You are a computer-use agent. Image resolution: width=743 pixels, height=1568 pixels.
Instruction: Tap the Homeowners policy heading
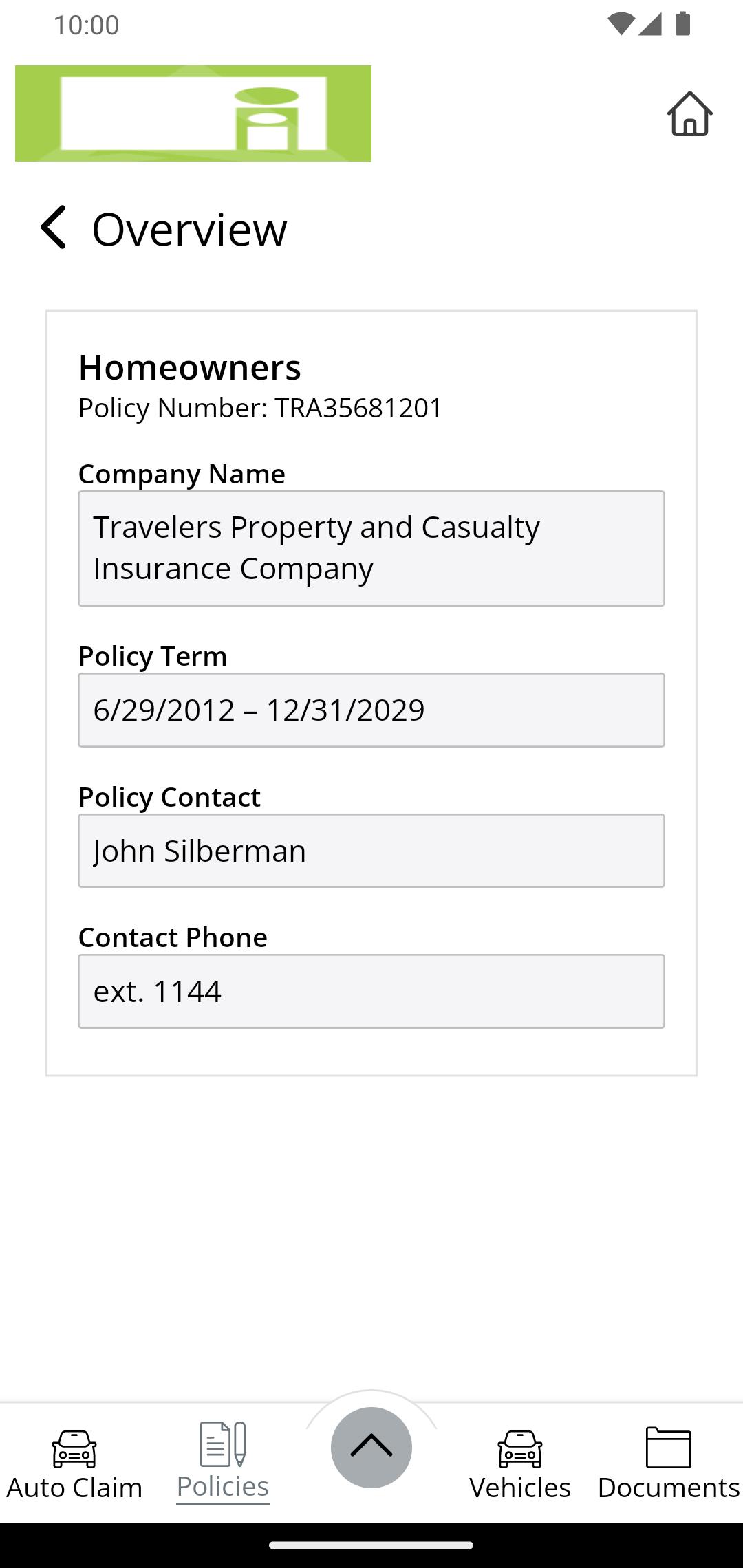pos(190,367)
